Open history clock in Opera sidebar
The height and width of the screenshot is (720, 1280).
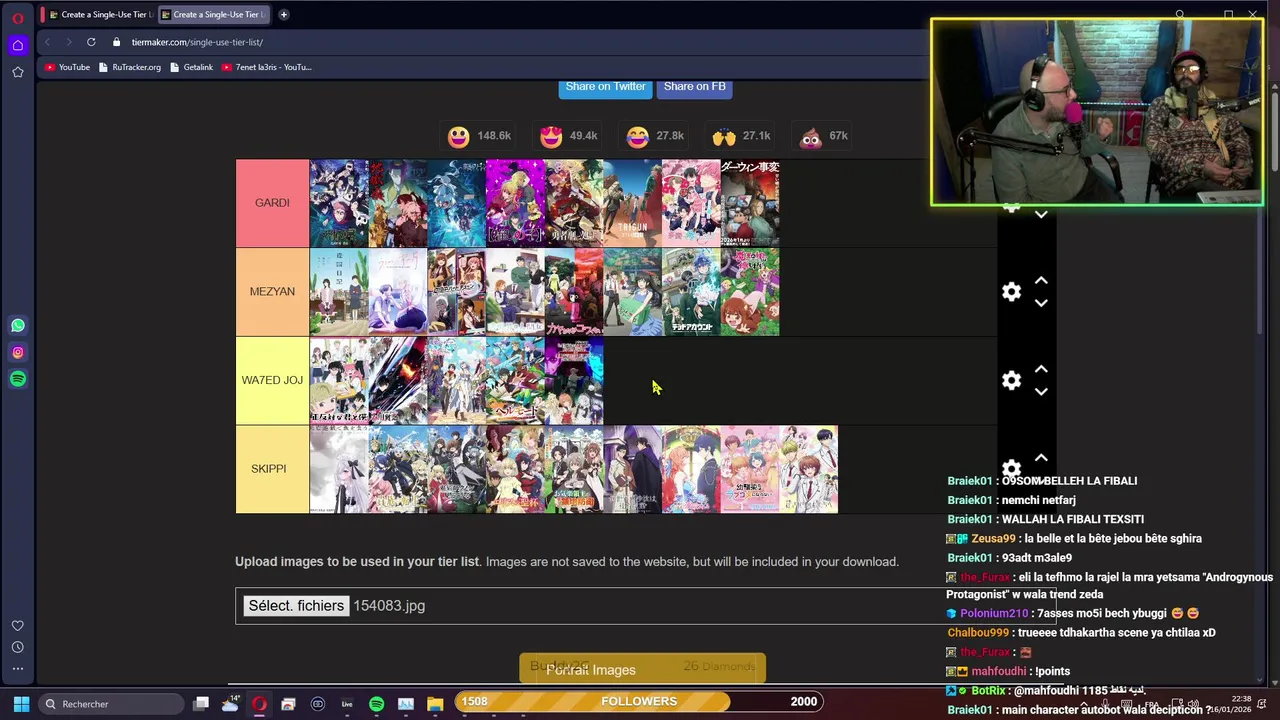[18, 647]
